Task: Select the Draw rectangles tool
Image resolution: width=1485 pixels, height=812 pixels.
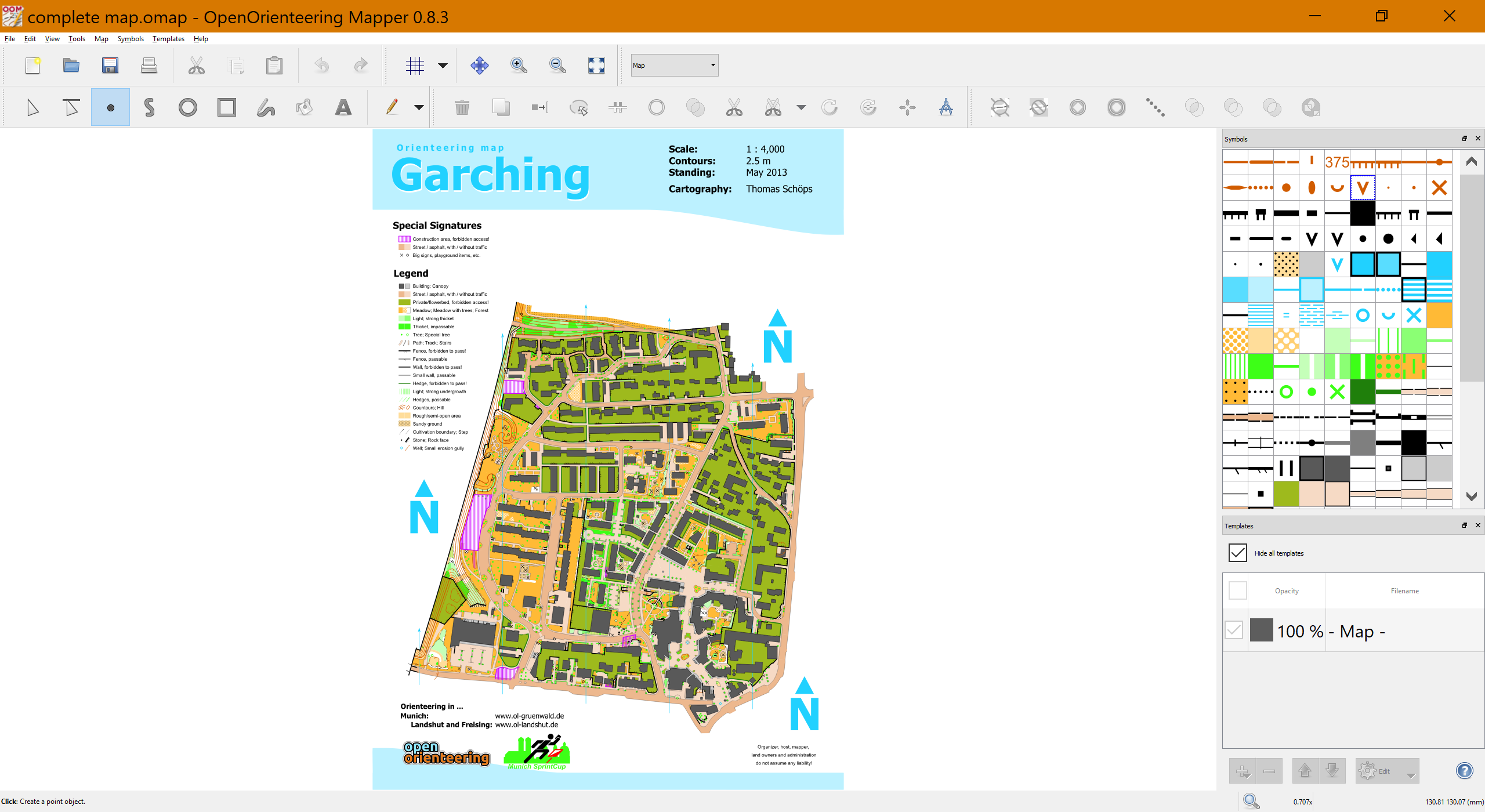Action: [x=227, y=107]
